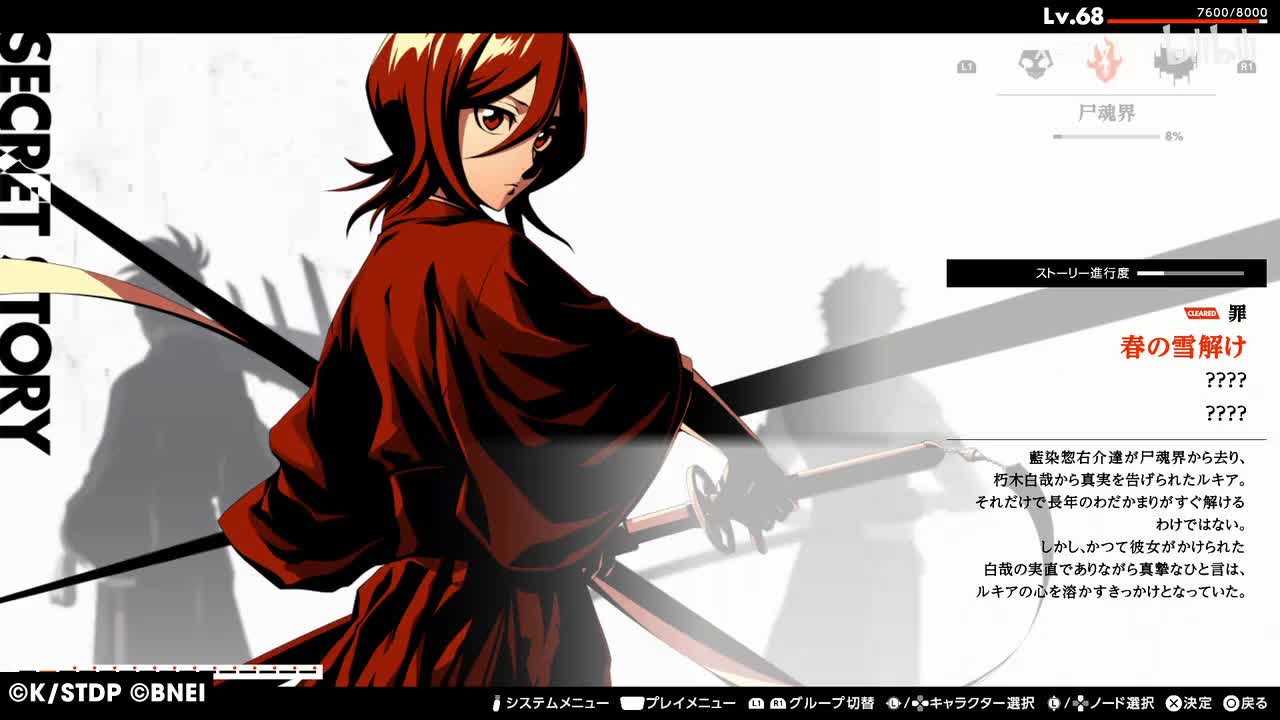1280x720 pixels.
Task: Click the ストーリー進行度 progress bar
Action: (x=1190, y=273)
